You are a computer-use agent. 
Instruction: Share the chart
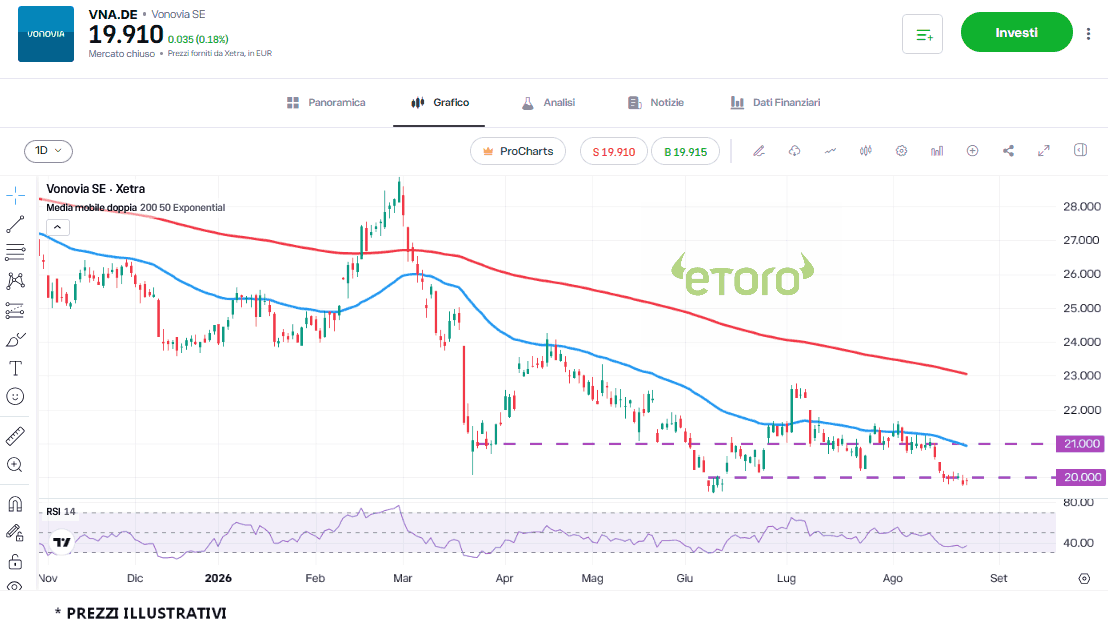click(x=1008, y=150)
